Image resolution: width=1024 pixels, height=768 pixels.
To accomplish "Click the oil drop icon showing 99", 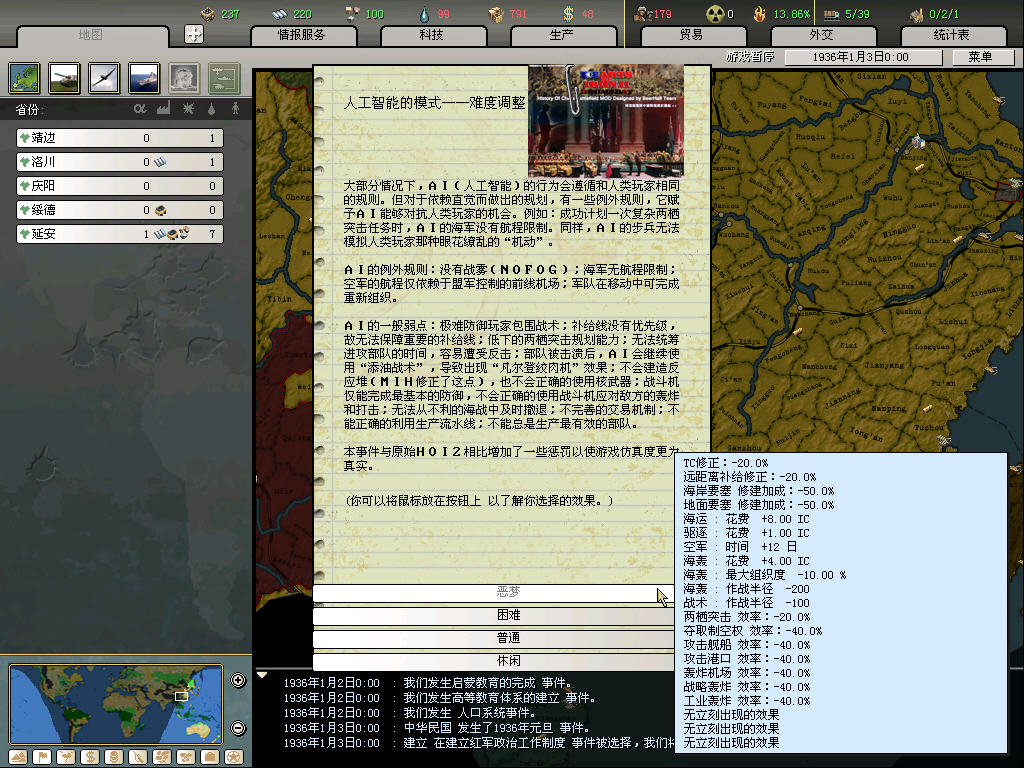I will click(x=424, y=14).
